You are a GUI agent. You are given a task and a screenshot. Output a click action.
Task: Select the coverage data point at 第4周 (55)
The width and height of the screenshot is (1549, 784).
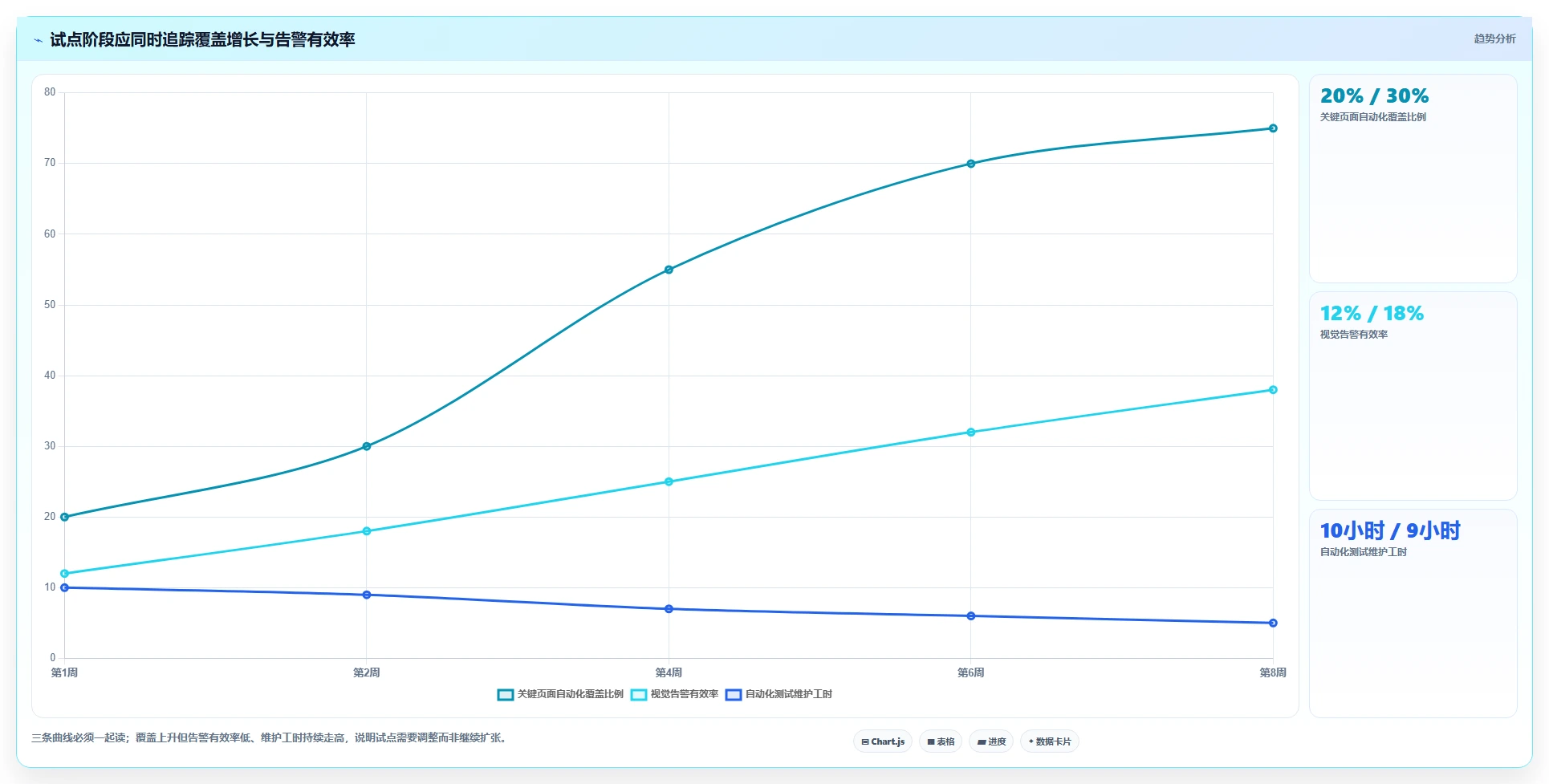pos(669,270)
